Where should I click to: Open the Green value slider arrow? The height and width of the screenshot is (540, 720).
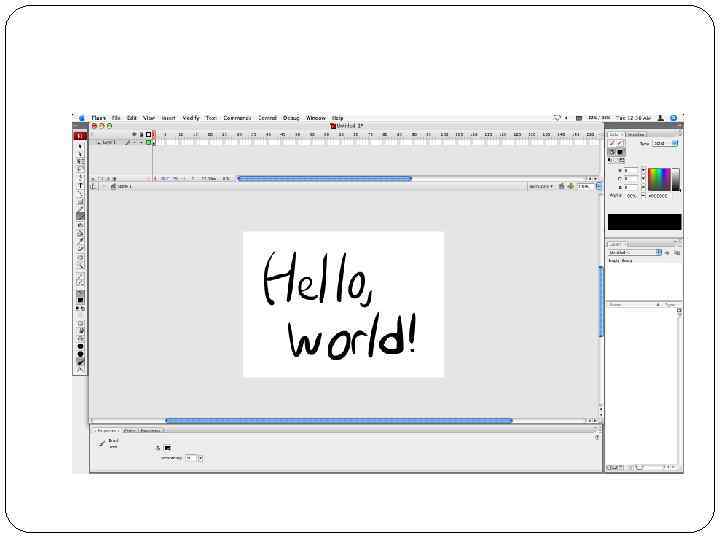click(643, 179)
